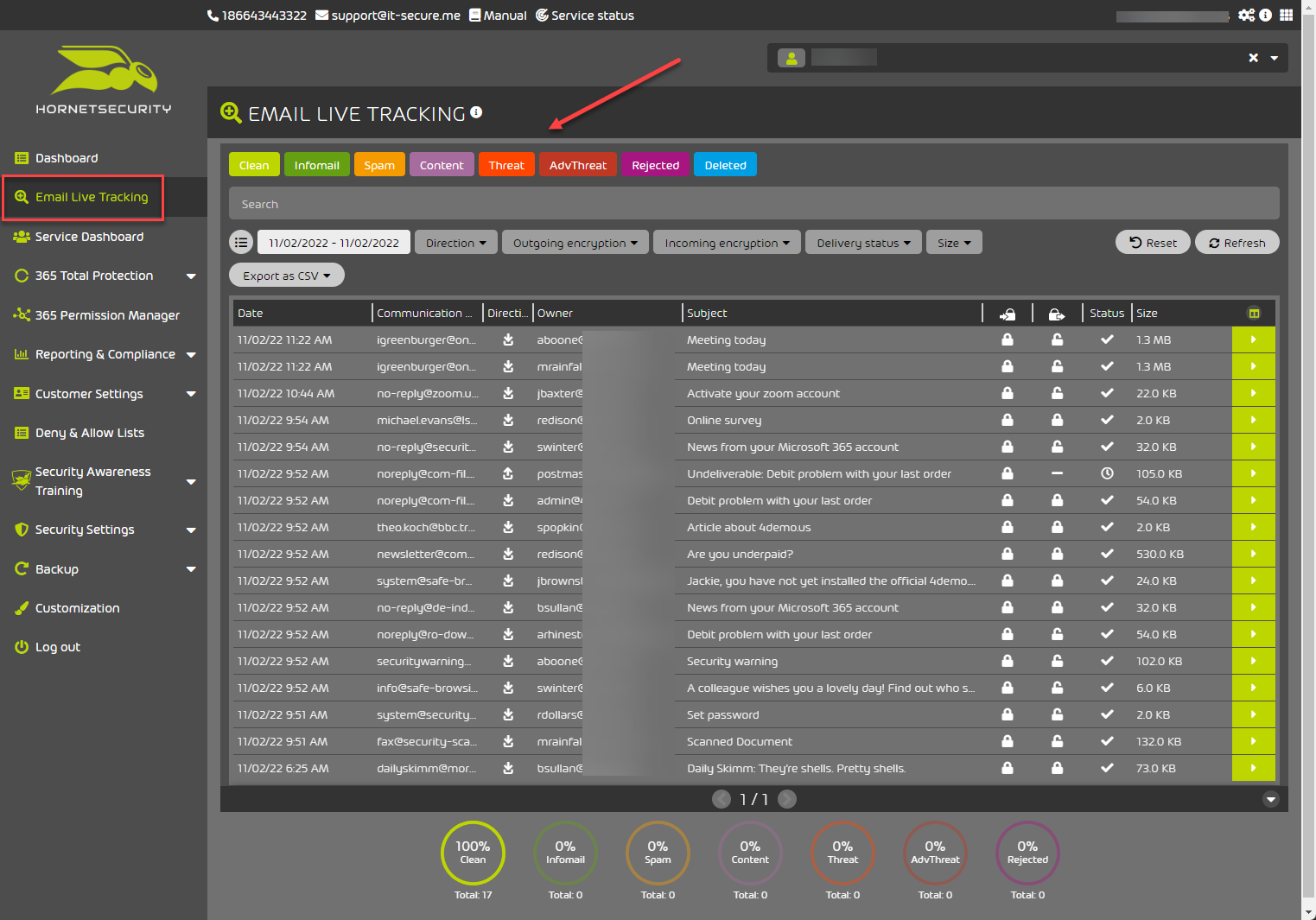Click the Service status icon
Image resolution: width=1316 pixels, height=920 pixels.
542,16
